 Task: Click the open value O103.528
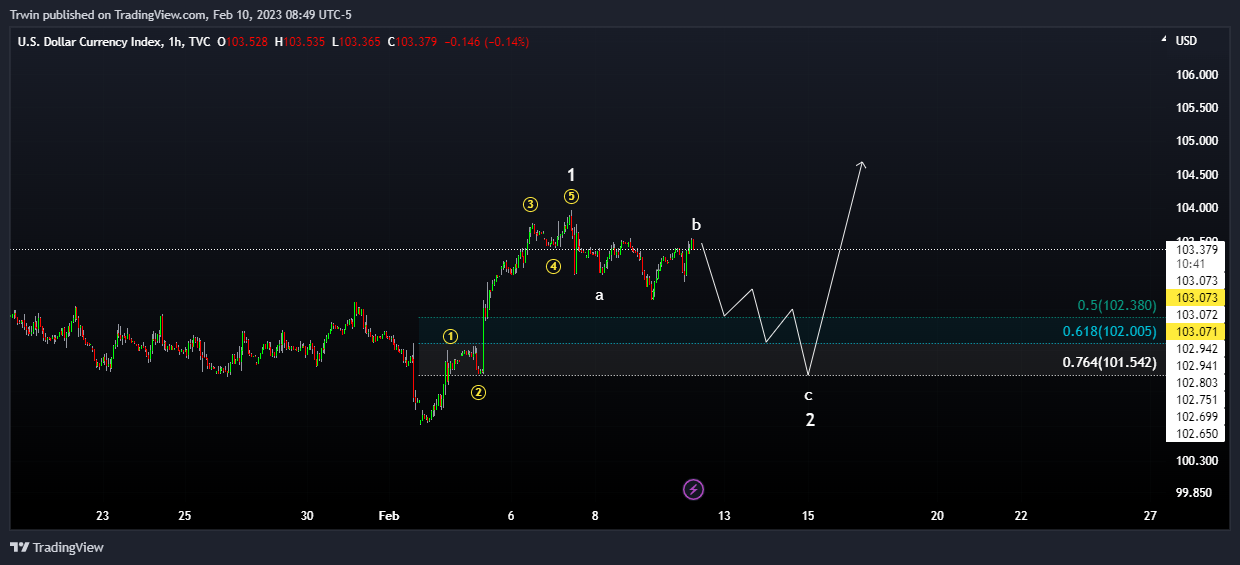[x=245, y=42]
